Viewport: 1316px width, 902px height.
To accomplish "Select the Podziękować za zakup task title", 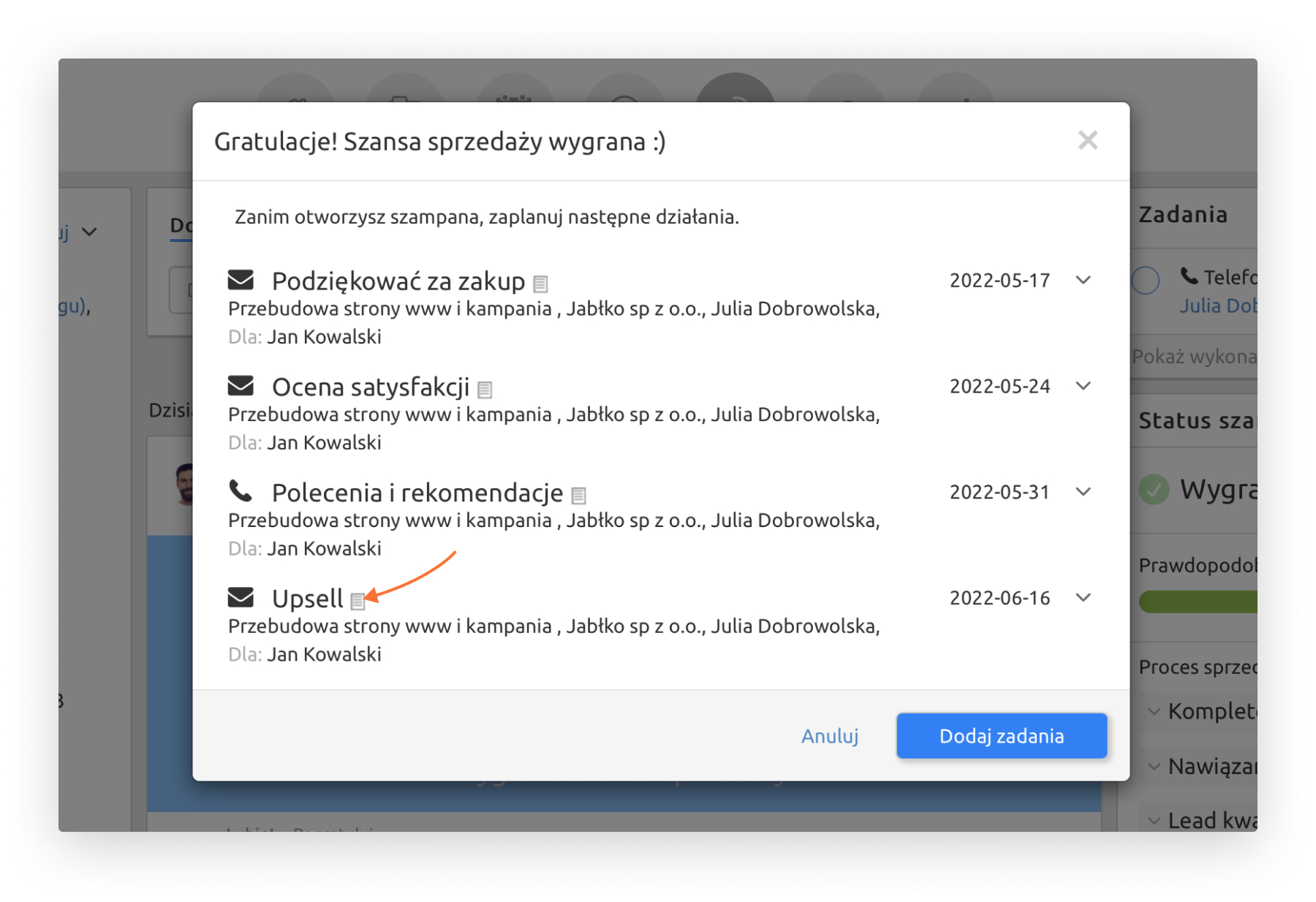I will click(398, 281).
